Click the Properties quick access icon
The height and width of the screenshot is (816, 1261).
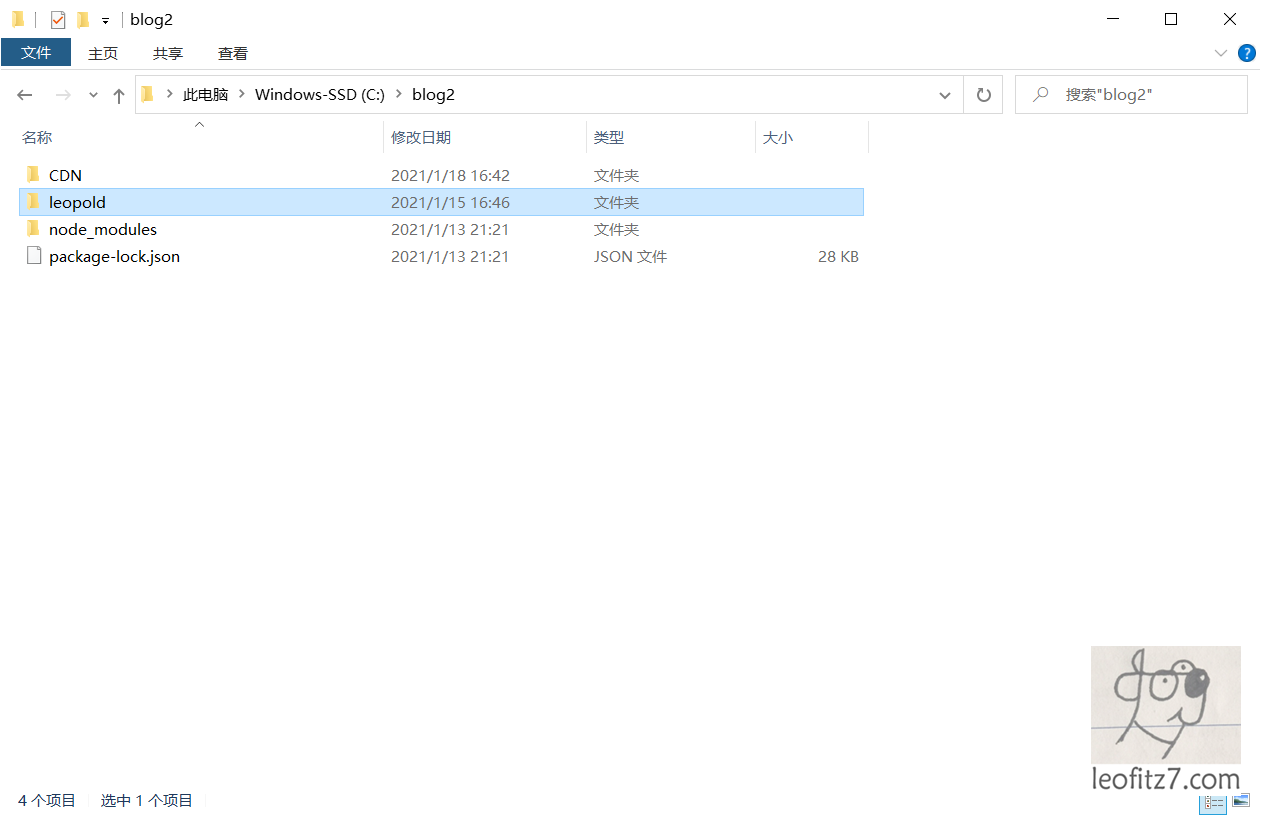tap(58, 20)
